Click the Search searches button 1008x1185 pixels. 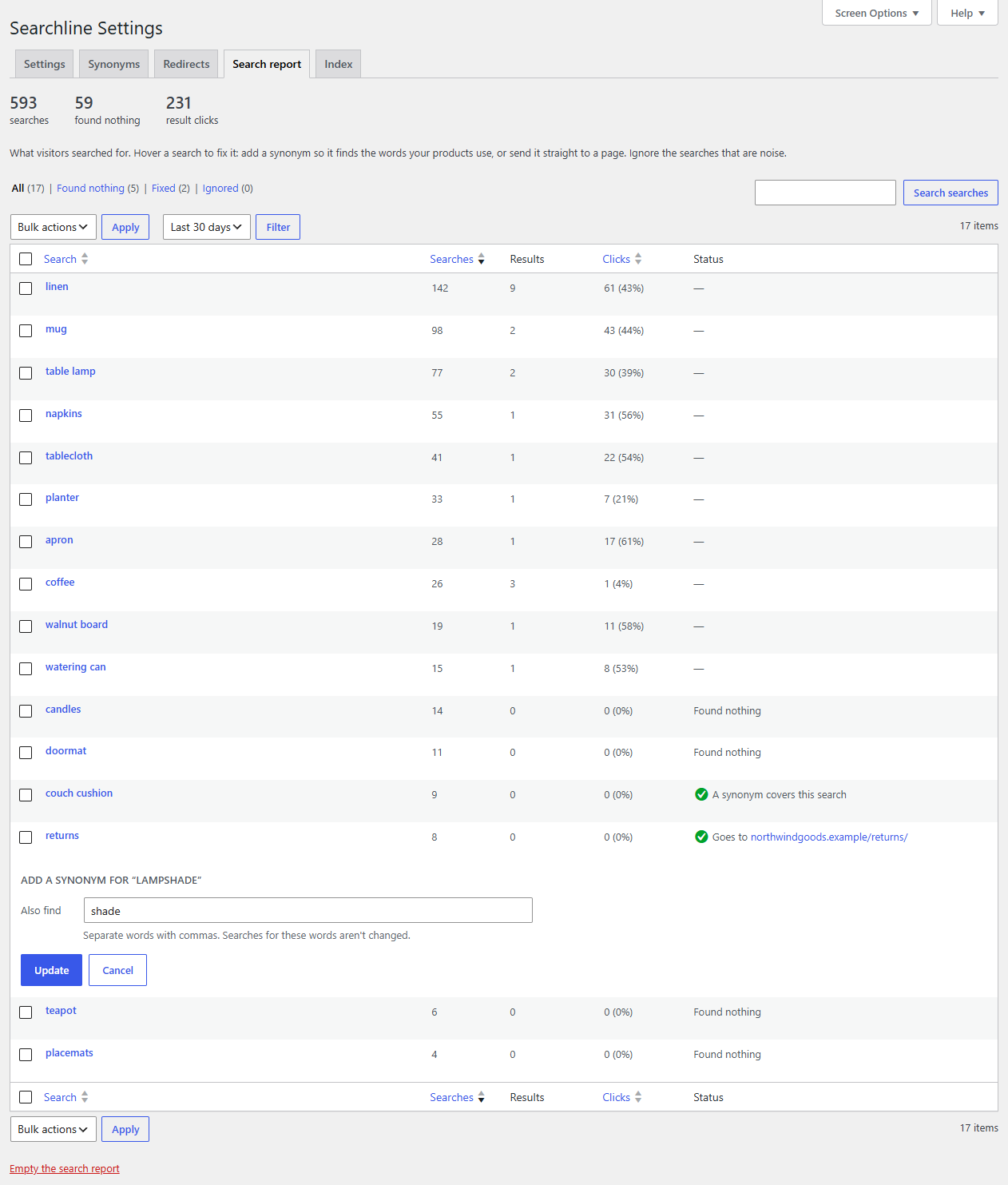(950, 193)
